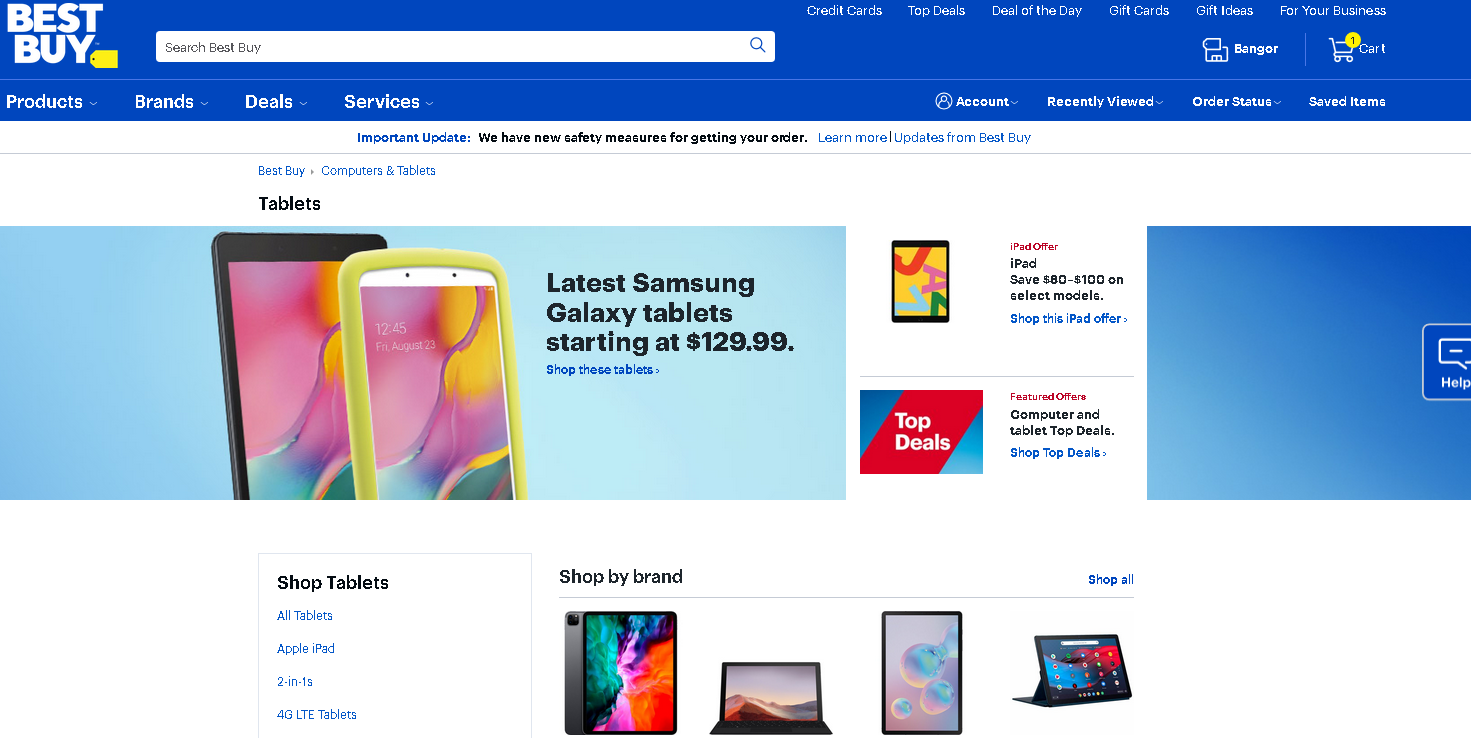Screen dimensions: 1471x738
Task: Click the Shop these tablets link
Action: [602, 370]
